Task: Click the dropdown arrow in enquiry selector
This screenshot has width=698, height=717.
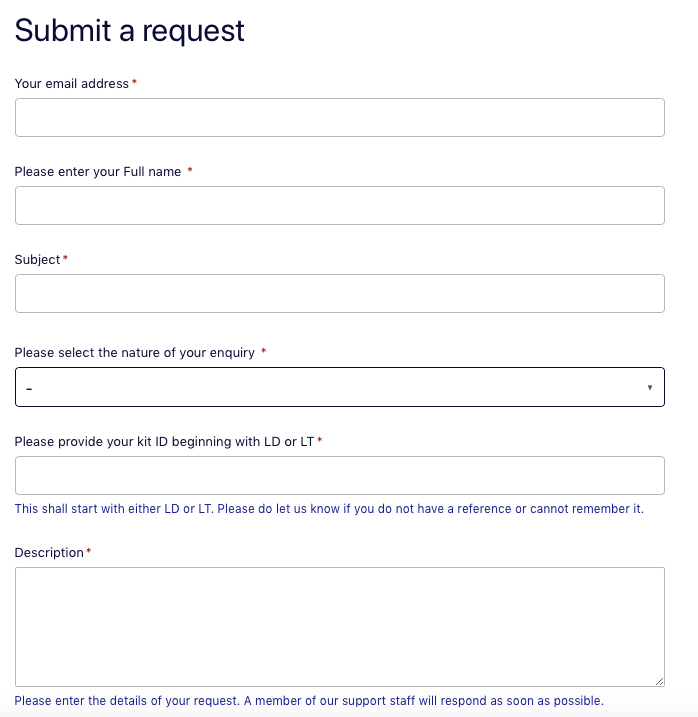Action: (x=650, y=387)
